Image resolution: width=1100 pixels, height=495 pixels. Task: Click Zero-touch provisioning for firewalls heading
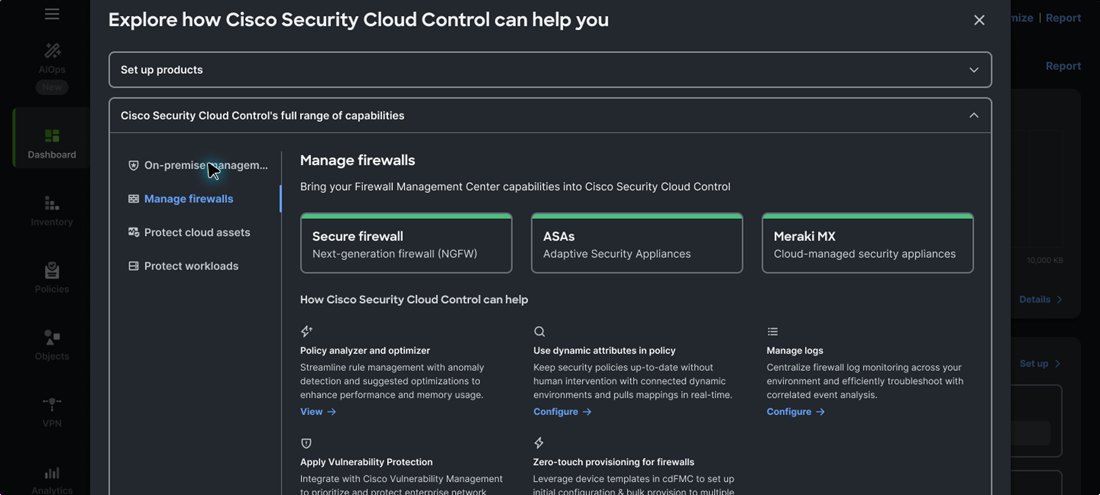(614, 462)
